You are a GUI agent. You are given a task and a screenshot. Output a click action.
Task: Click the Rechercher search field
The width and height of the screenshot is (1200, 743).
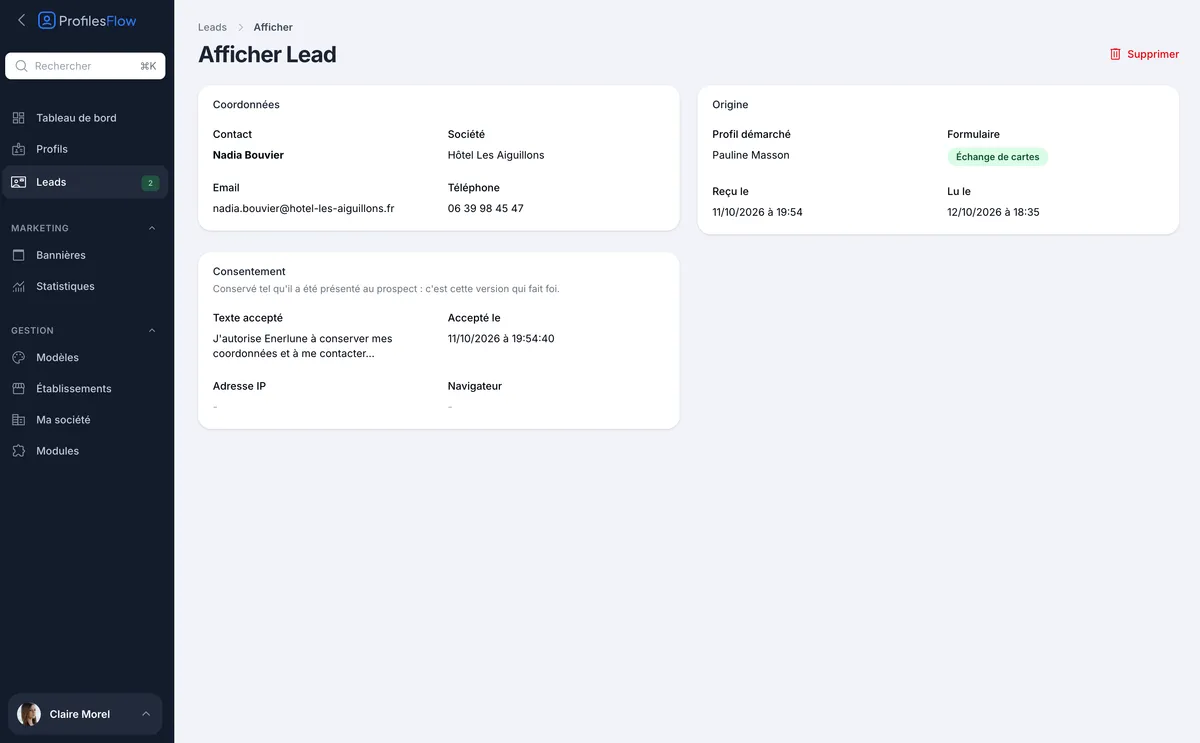coord(85,66)
